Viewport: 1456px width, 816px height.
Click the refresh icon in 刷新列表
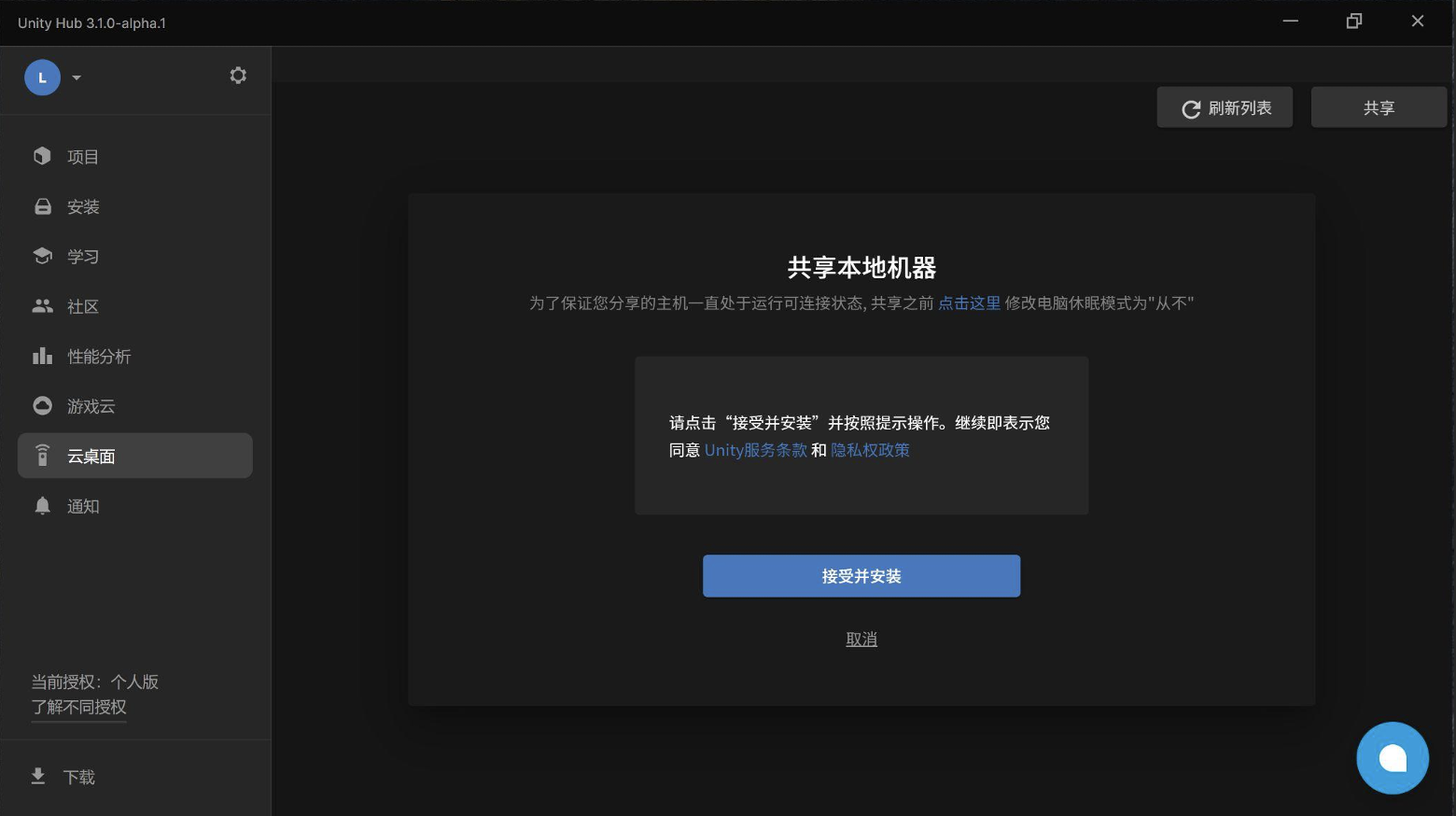[x=1191, y=109]
